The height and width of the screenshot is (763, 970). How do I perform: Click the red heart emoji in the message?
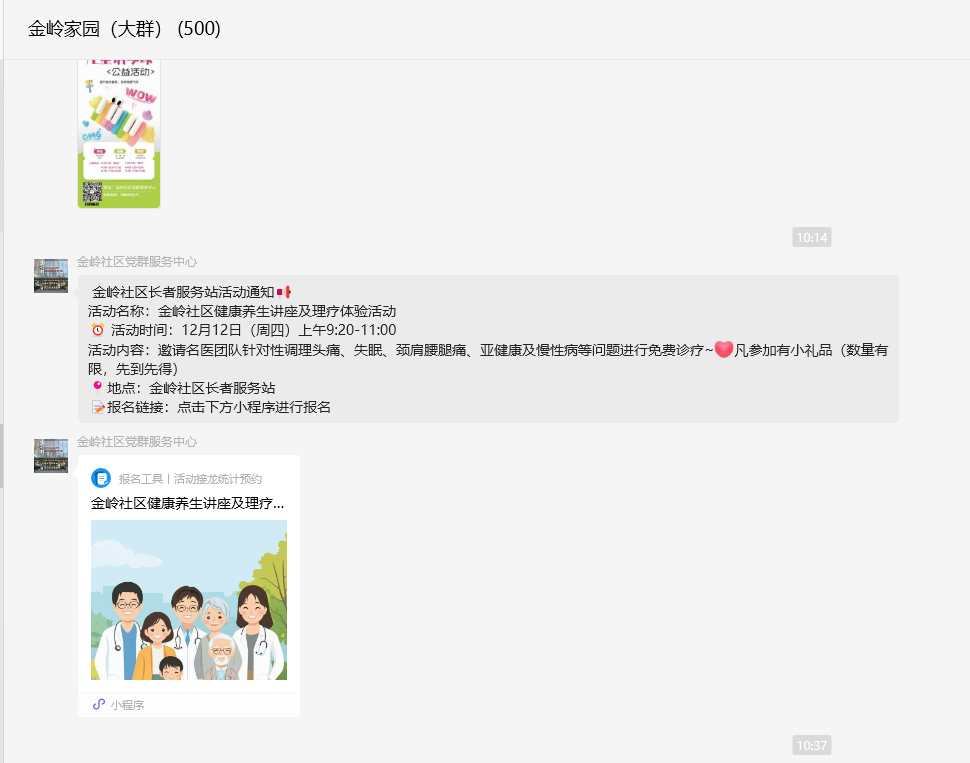[724, 349]
